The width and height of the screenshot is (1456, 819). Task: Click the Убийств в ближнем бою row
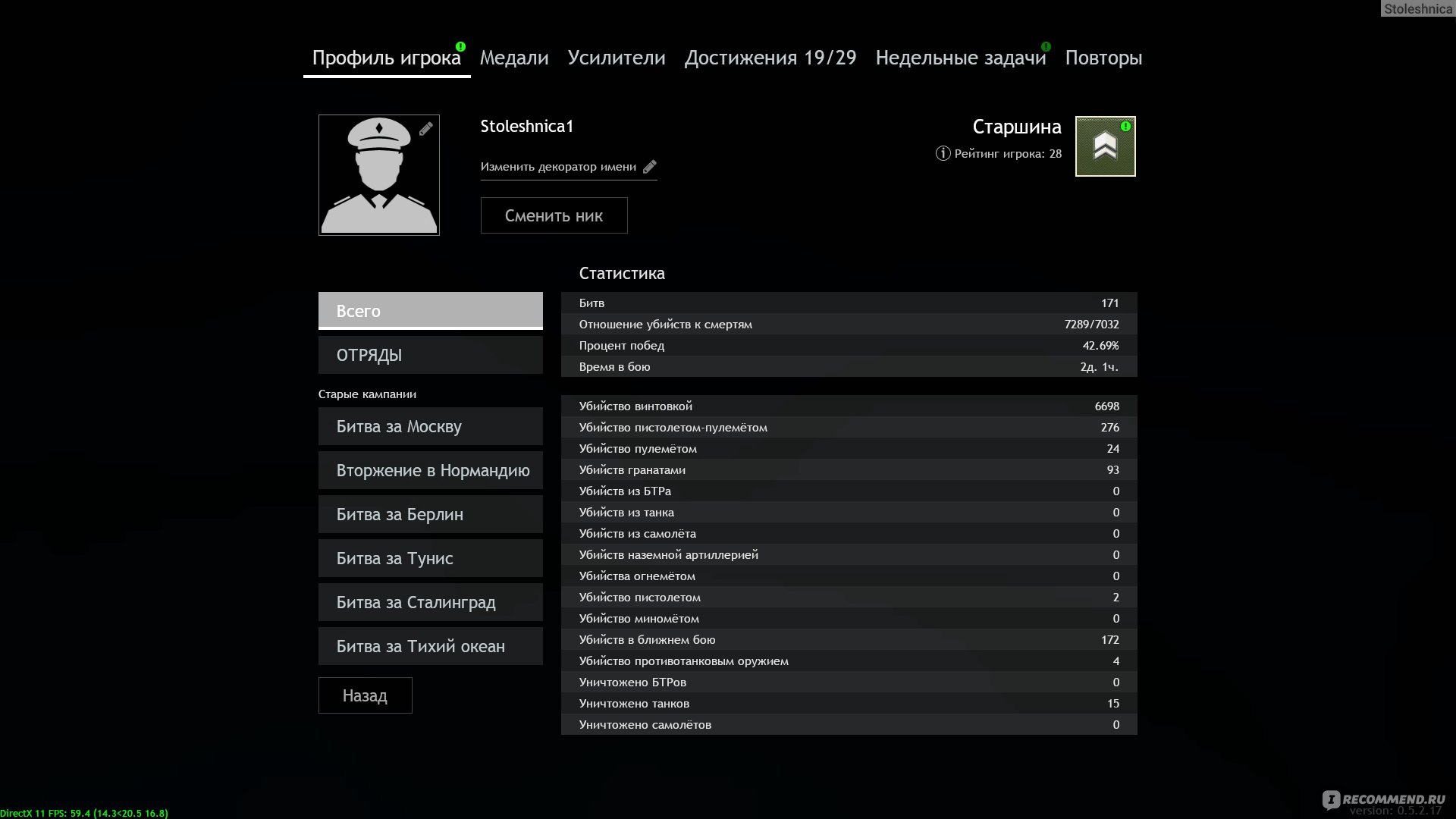[849, 639]
